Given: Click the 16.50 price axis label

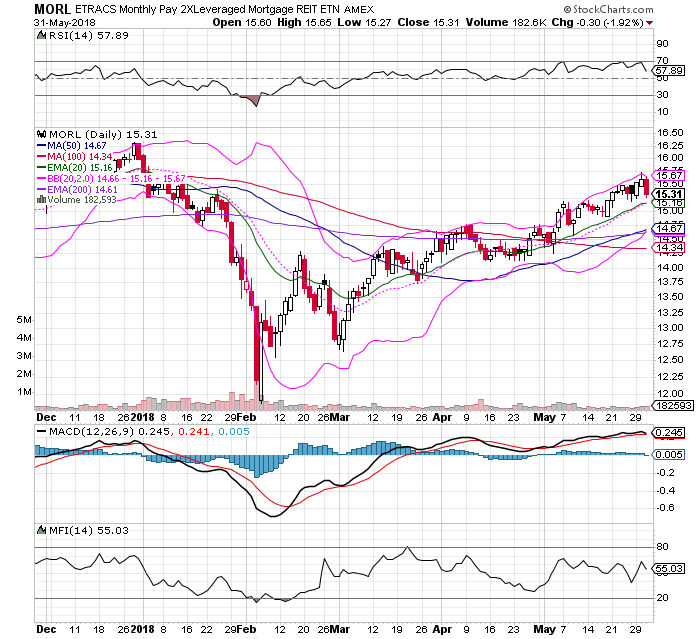Looking at the screenshot, I should click(670, 133).
